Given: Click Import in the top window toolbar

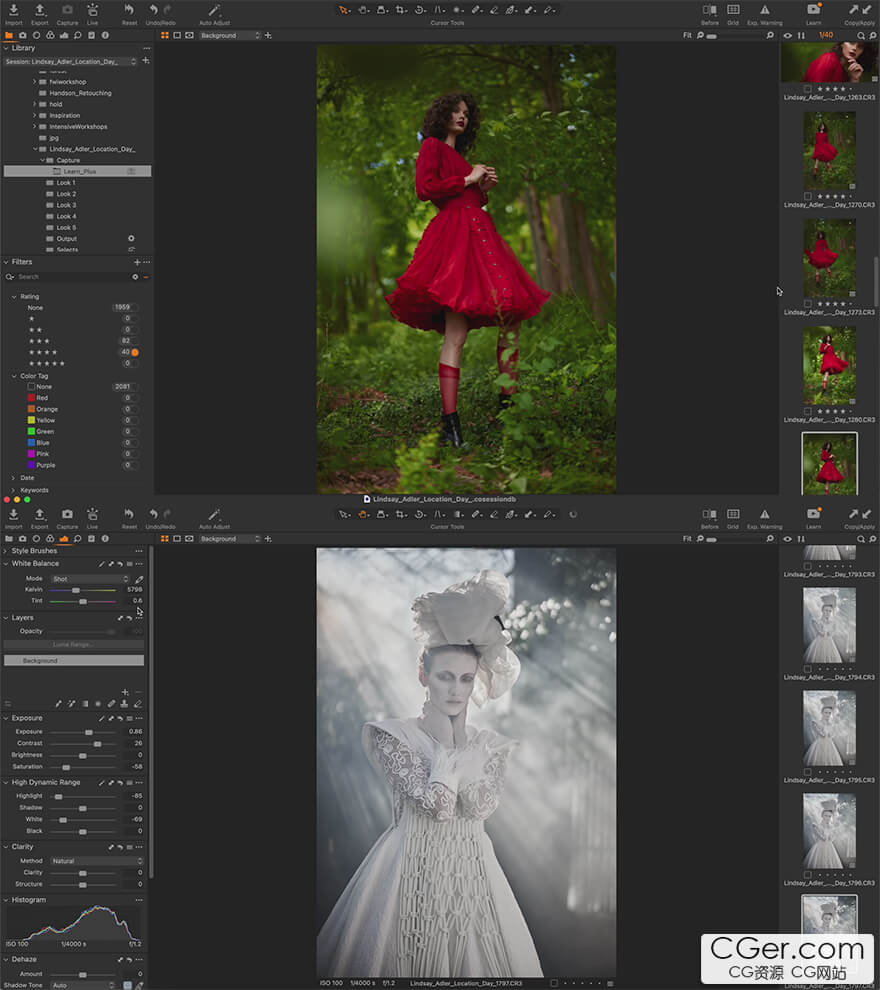Looking at the screenshot, I should coord(13,14).
